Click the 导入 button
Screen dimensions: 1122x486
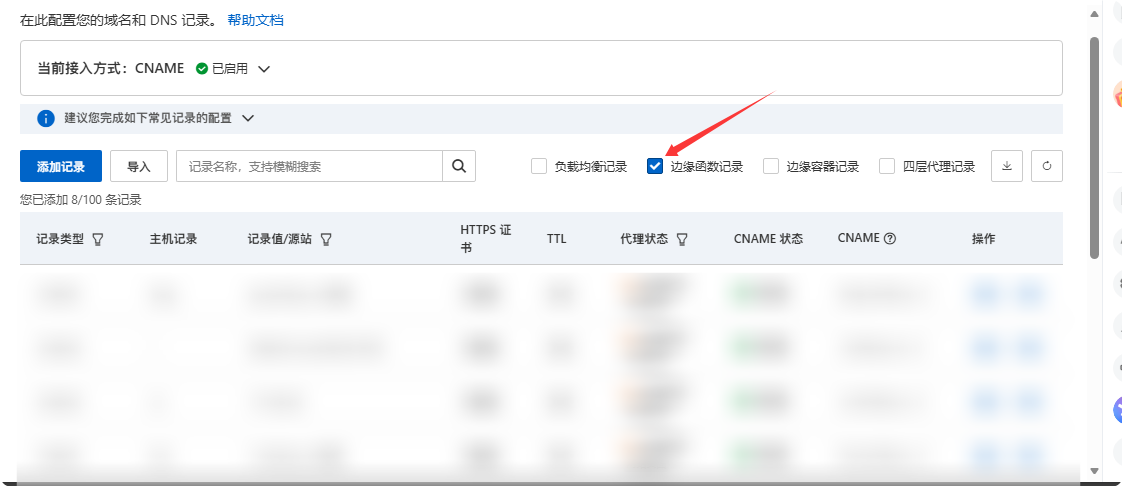click(x=139, y=166)
